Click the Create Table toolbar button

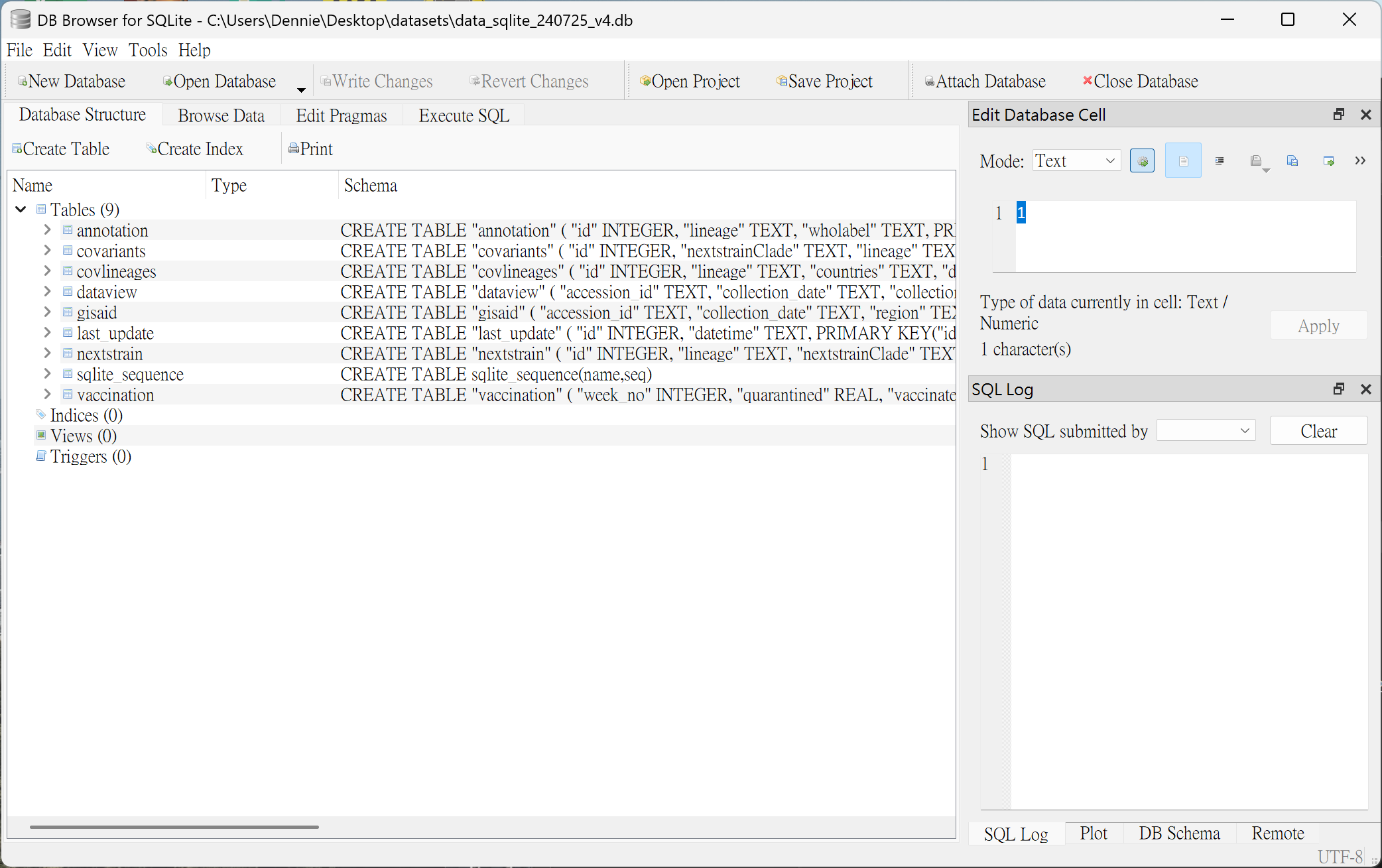click(60, 149)
